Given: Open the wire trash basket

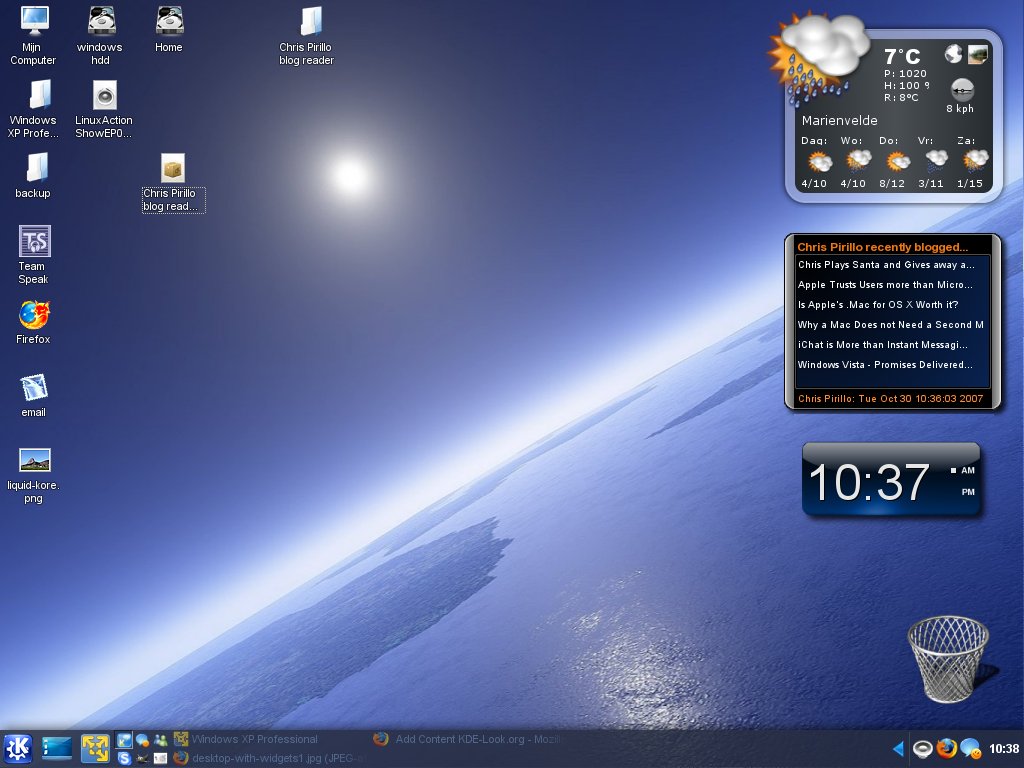Looking at the screenshot, I should [948, 658].
